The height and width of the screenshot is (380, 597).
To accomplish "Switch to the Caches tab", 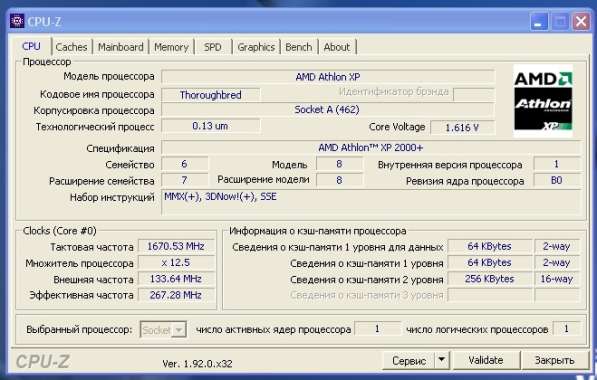I will [x=71, y=47].
